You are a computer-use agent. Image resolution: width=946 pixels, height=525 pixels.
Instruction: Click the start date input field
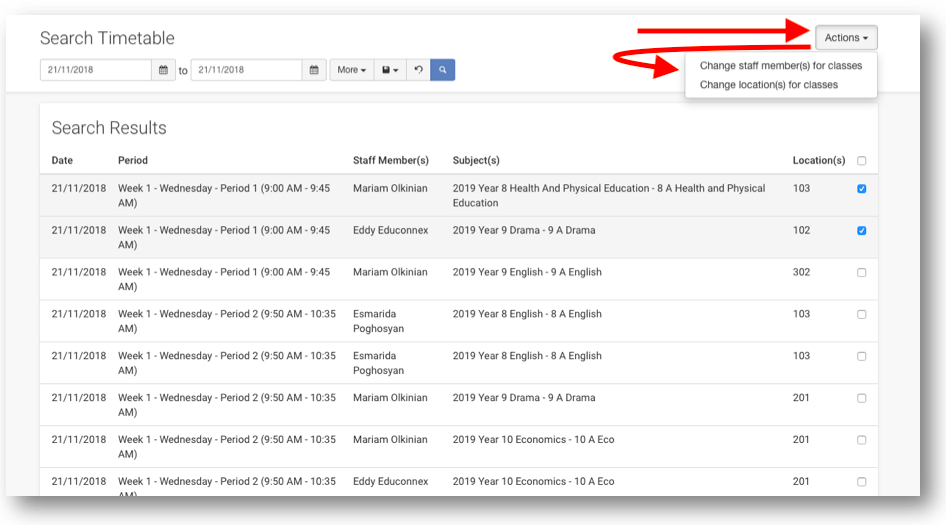[96, 70]
